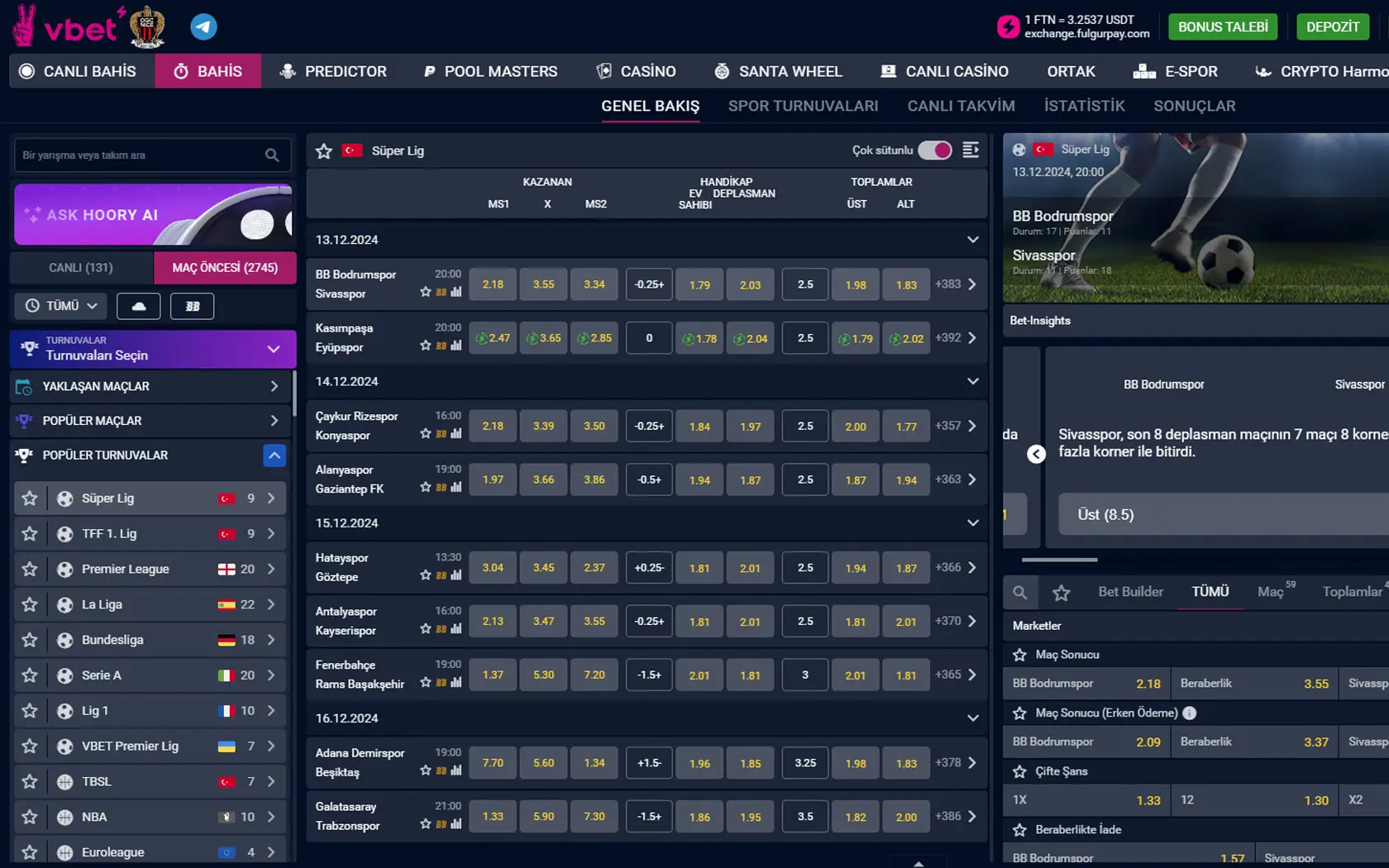This screenshot has height=868, width=1389.
Task: Star the Fenerbahçe vs Rams Başakşehir match
Action: tap(426, 682)
